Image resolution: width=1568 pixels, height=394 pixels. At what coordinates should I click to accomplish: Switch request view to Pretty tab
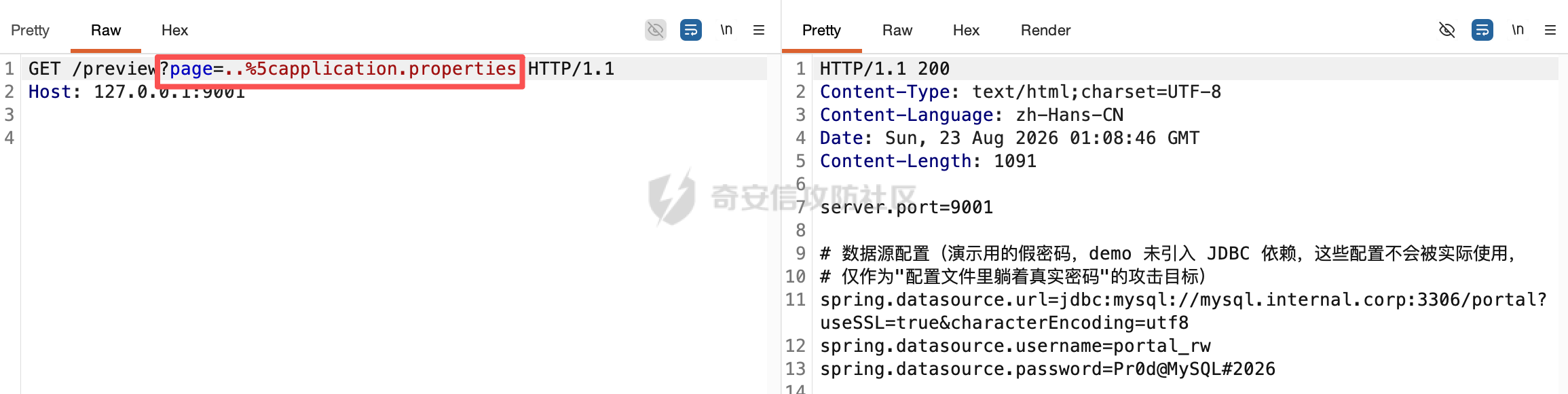[30, 30]
